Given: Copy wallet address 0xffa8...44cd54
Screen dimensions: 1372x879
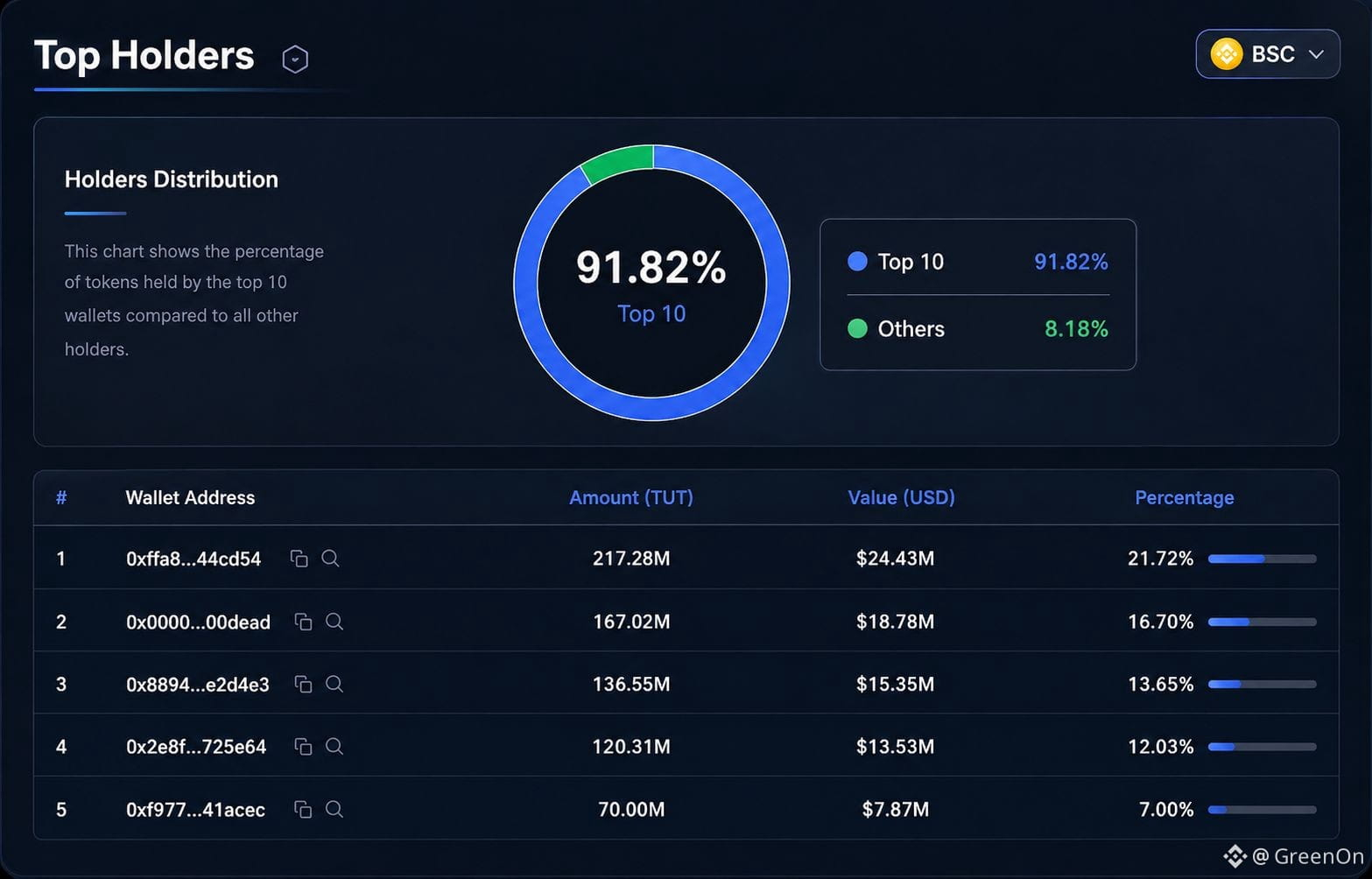Looking at the screenshot, I should coord(299,559).
